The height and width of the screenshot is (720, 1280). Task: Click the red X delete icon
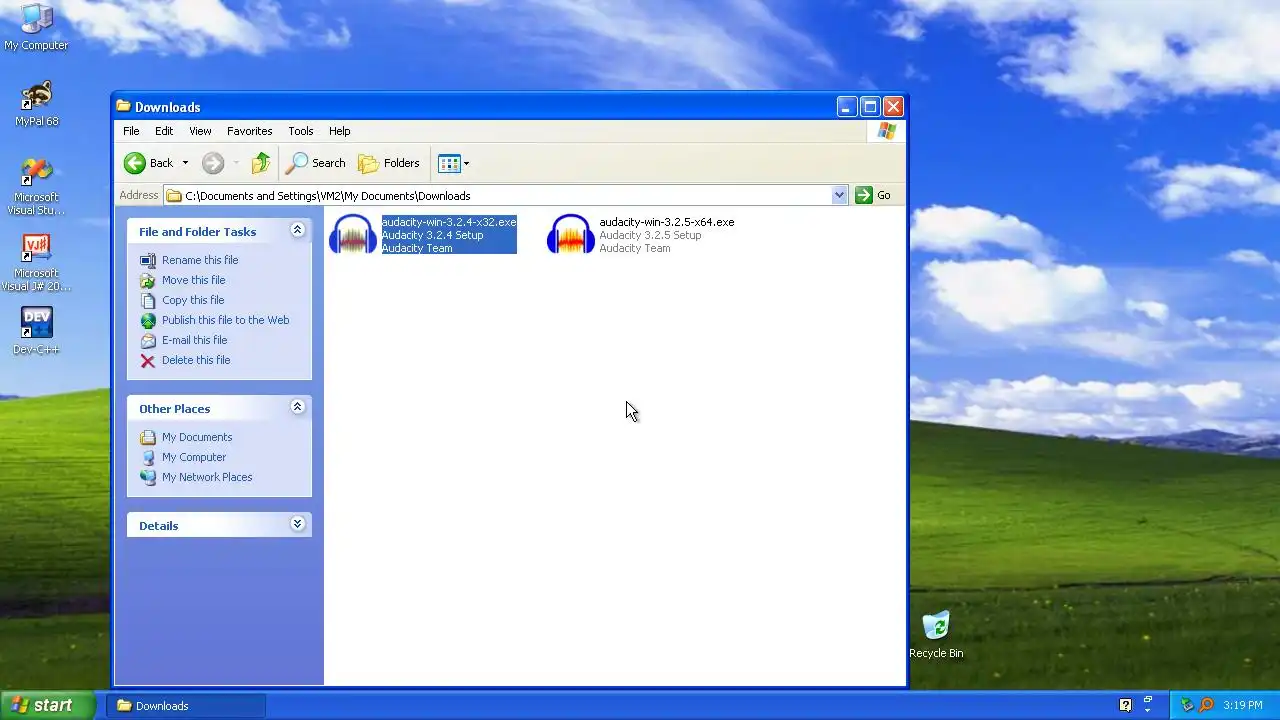pyautogui.click(x=148, y=360)
